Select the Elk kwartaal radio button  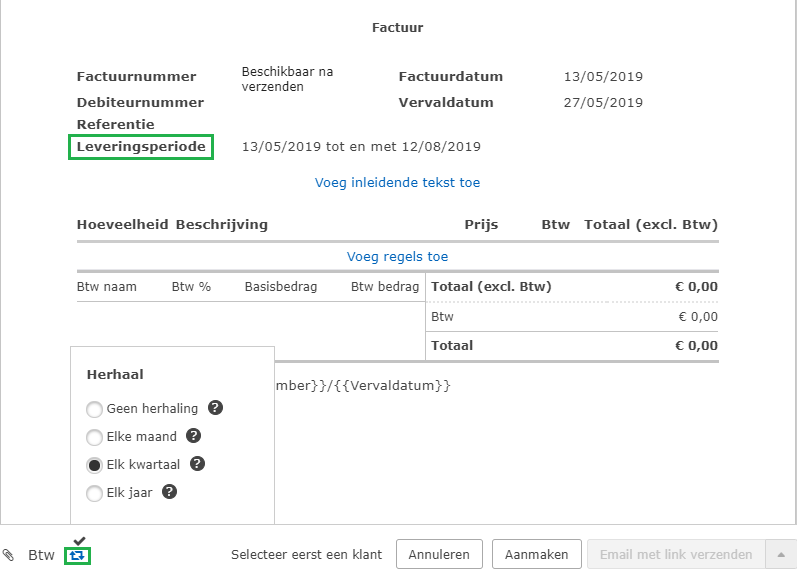(94, 465)
